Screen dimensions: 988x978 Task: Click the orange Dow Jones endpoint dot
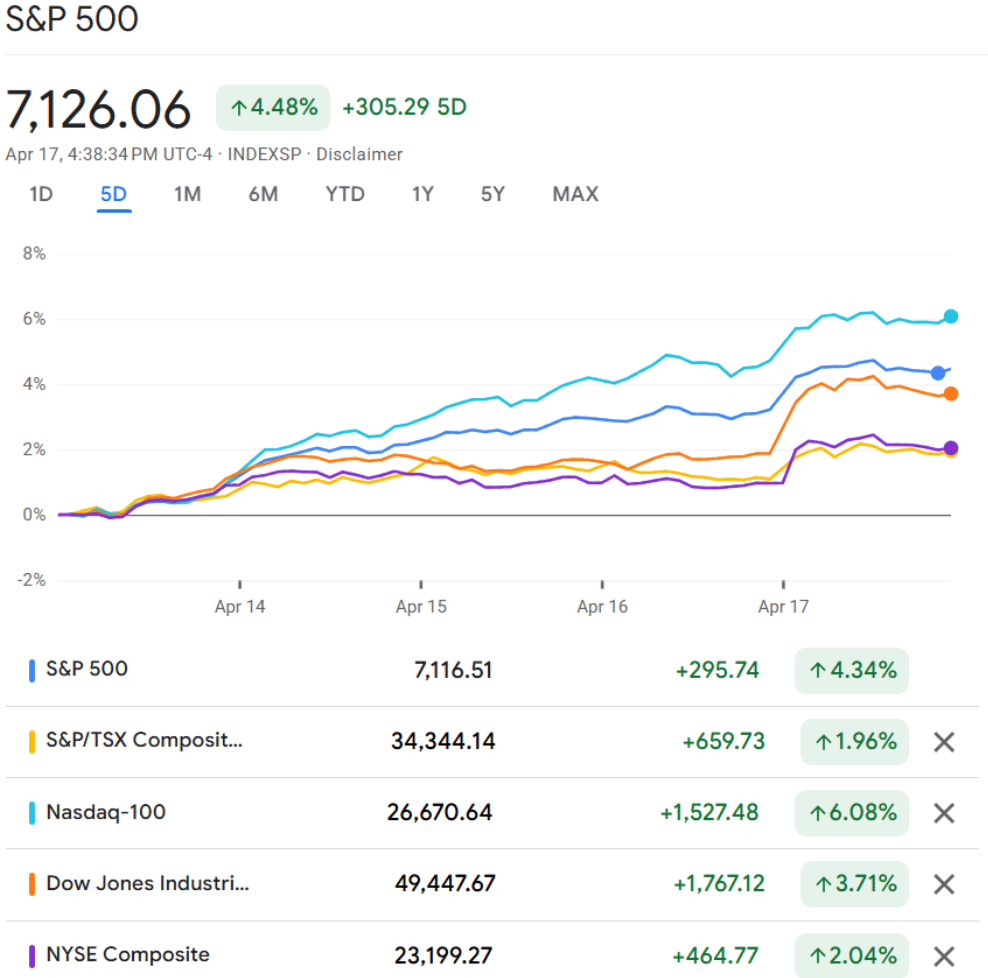950,394
